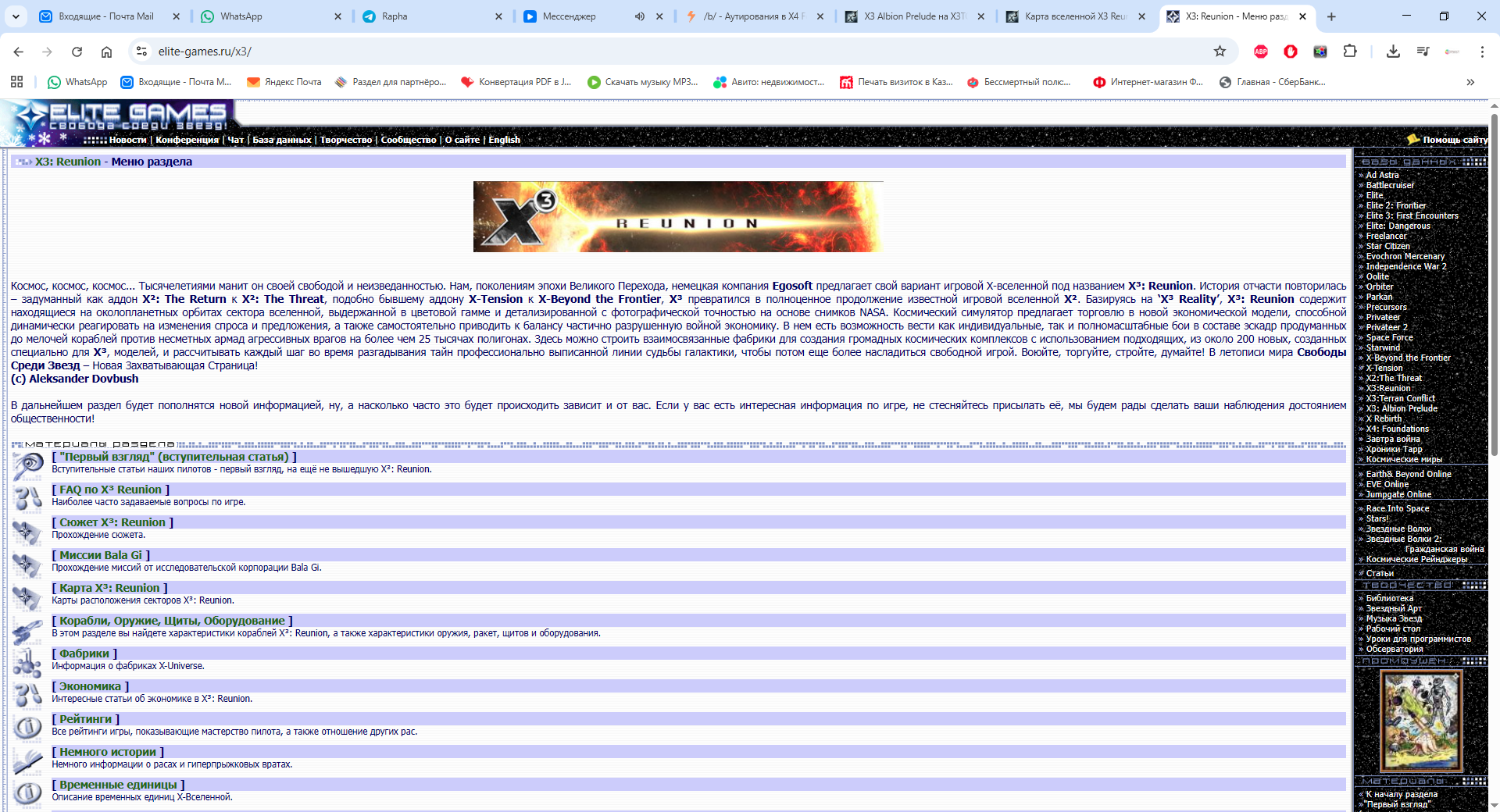The image size is (1500, 812).
Task: Open the Новости menu item
Action: 128,140
